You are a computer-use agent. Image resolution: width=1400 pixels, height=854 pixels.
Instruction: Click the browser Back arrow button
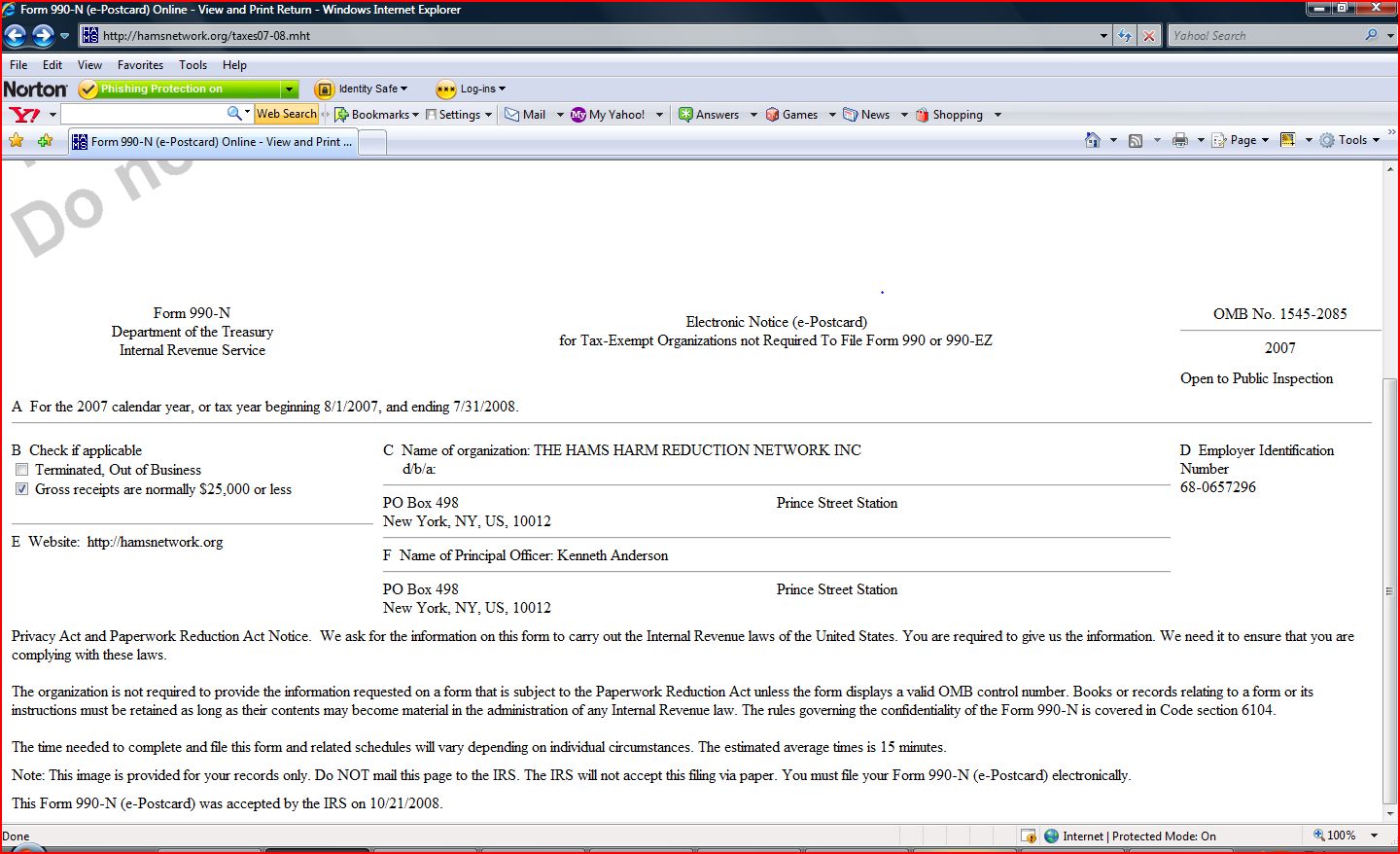(x=16, y=36)
